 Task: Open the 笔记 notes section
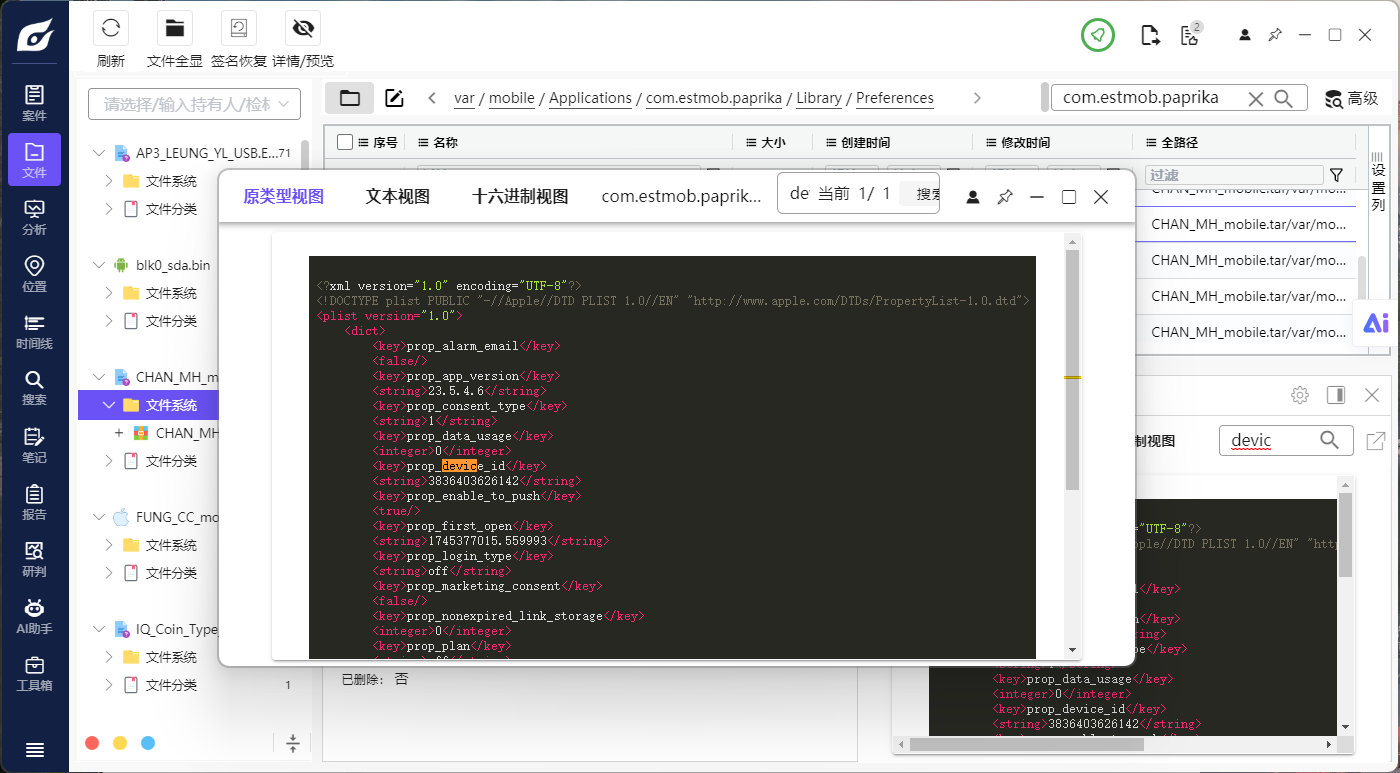pos(34,445)
